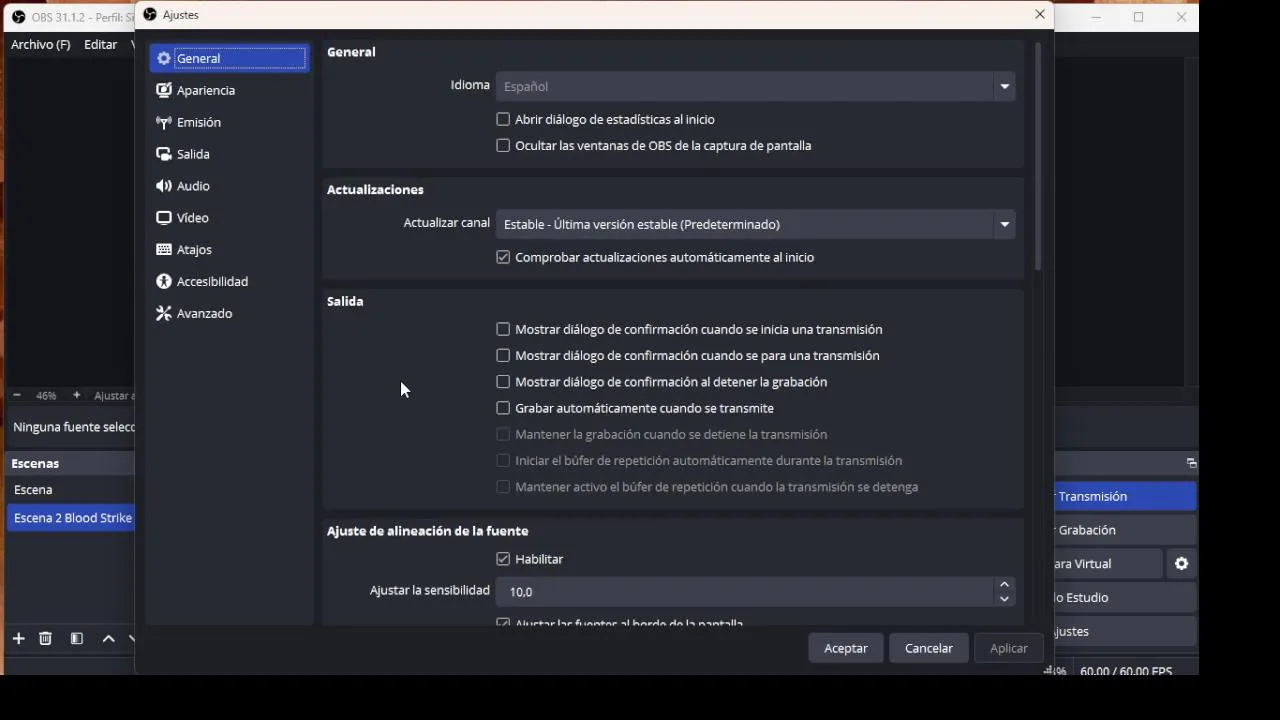The width and height of the screenshot is (1280, 720).
Task: Decrease sensitivity with the down arrow
Action: [x=1004, y=598]
